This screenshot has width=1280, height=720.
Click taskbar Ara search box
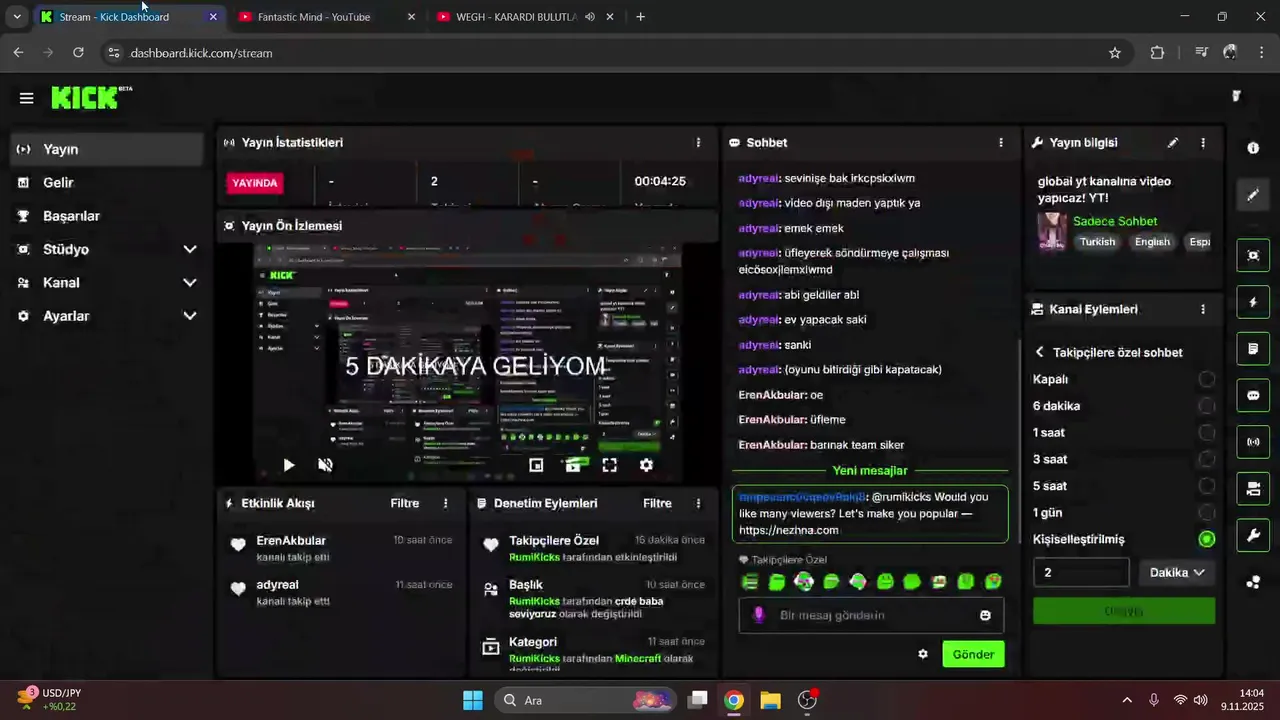[586, 700]
